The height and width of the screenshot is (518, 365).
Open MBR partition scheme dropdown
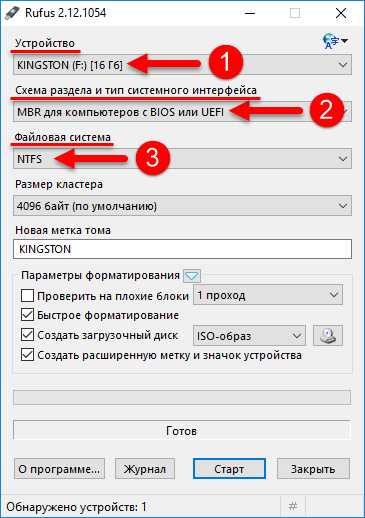182,112
